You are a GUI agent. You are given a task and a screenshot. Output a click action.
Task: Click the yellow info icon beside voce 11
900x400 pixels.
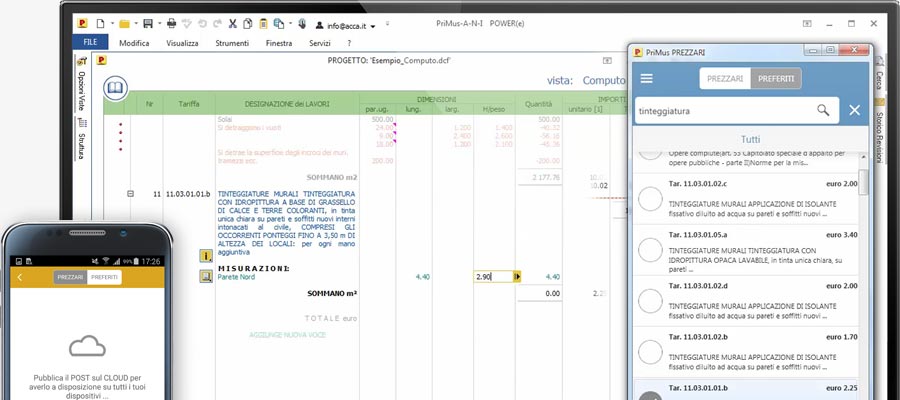click(205, 255)
